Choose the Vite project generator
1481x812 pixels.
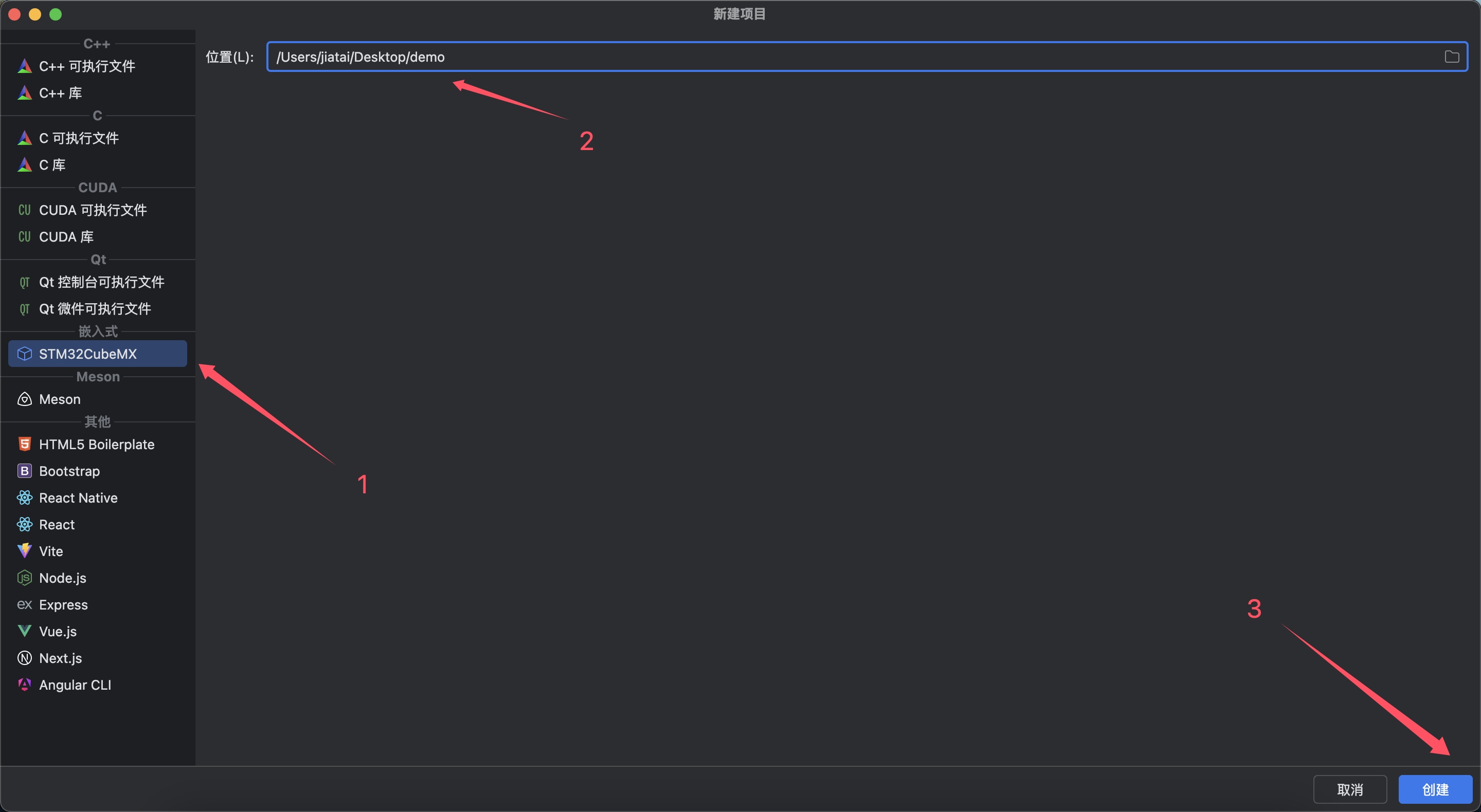point(50,551)
